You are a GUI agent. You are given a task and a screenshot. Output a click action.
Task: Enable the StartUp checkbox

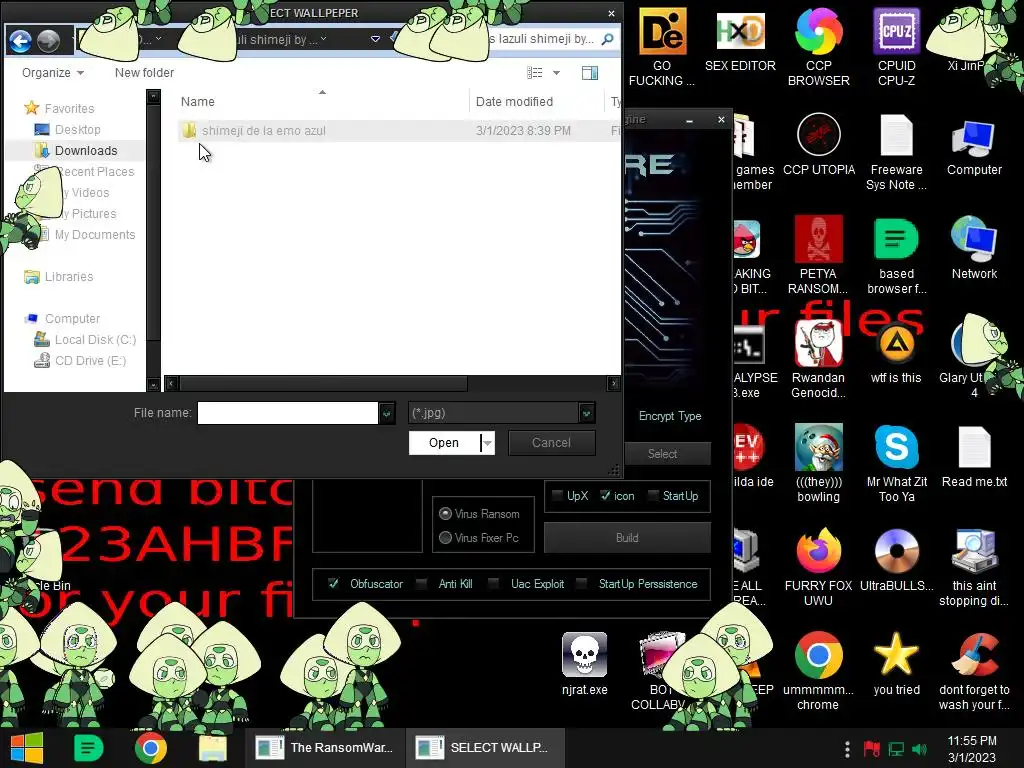point(653,496)
